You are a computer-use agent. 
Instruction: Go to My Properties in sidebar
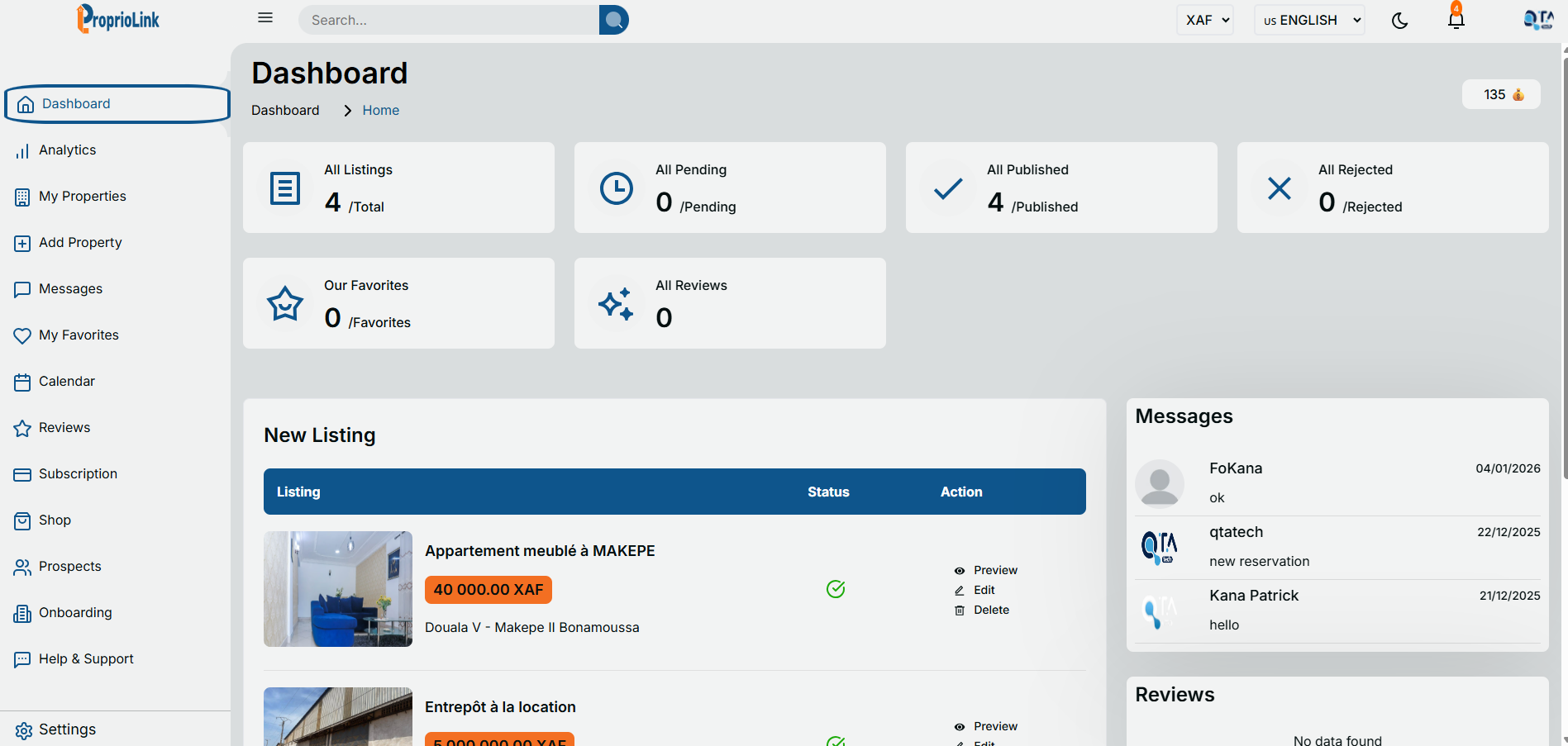click(82, 197)
